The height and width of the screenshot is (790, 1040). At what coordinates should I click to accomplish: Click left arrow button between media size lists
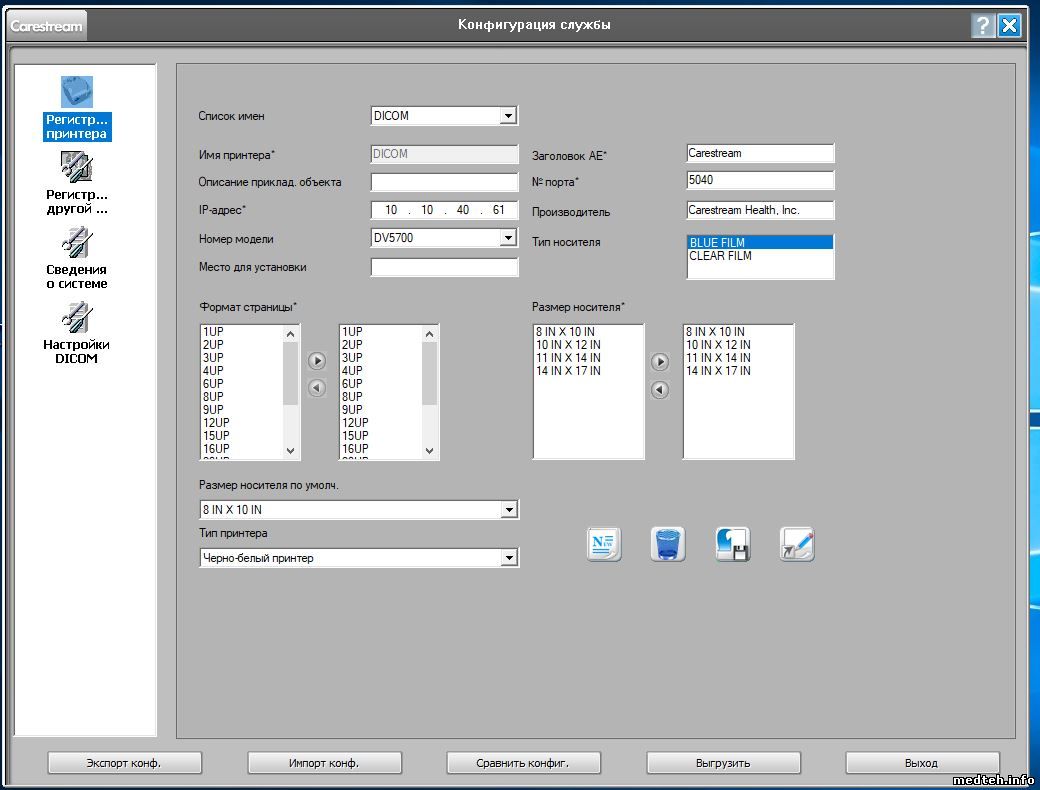pos(660,390)
